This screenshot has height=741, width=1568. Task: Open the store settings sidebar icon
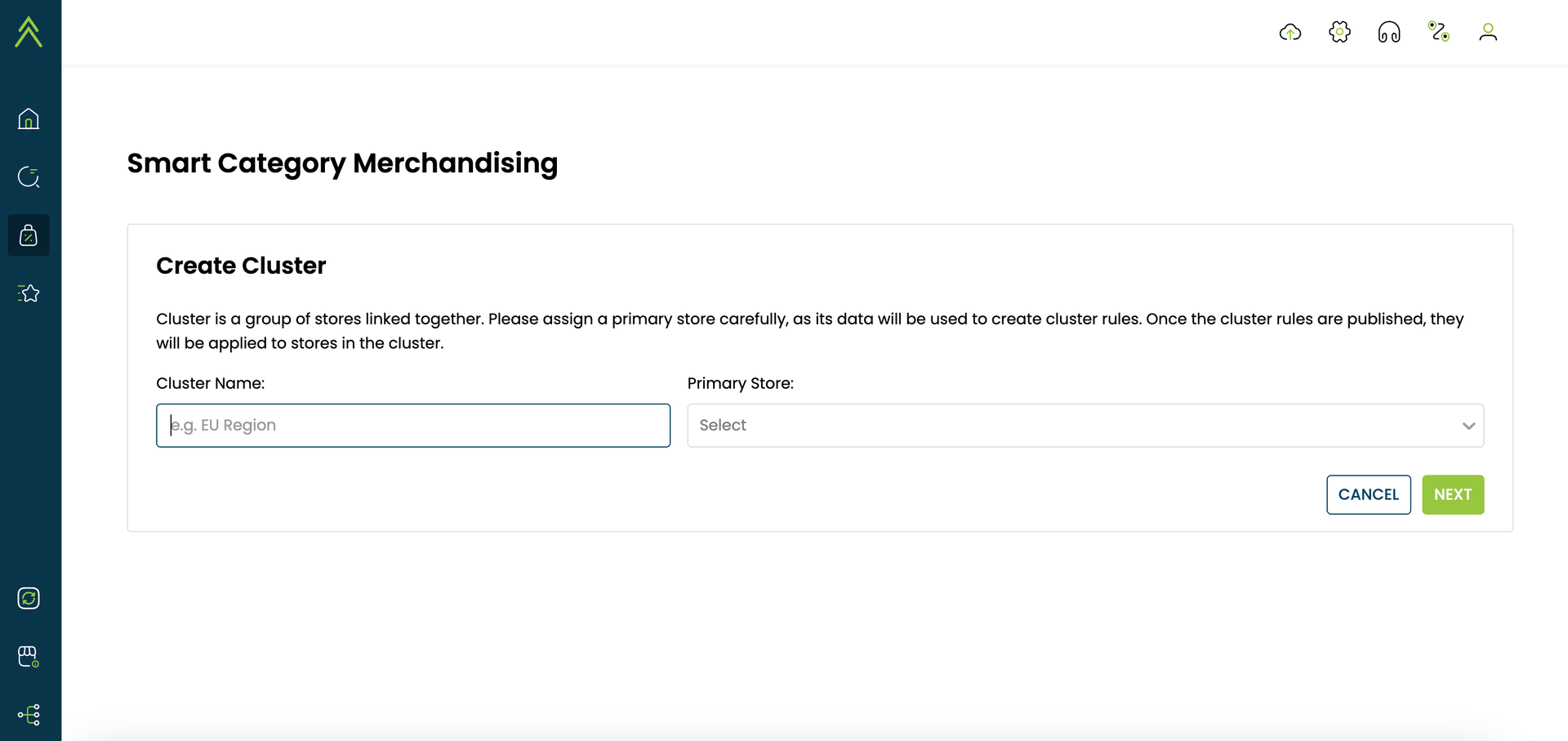click(29, 657)
